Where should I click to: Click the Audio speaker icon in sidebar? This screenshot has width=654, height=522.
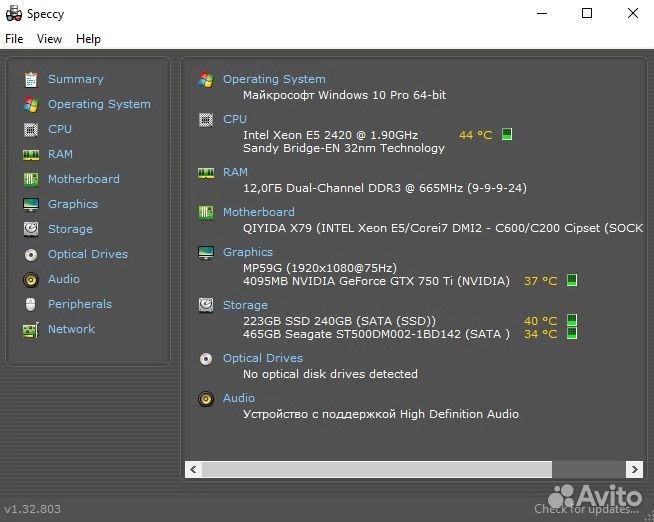[x=30, y=279]
